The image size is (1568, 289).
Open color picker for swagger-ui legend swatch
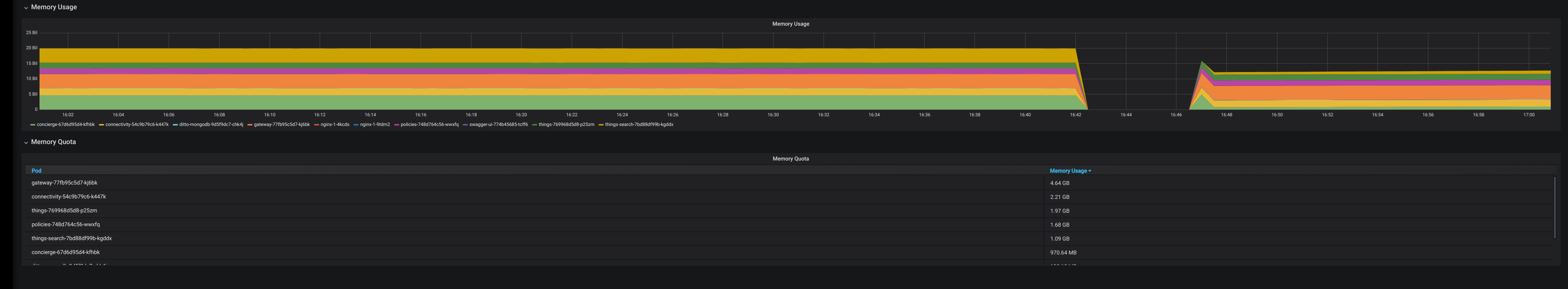point(466,125)
